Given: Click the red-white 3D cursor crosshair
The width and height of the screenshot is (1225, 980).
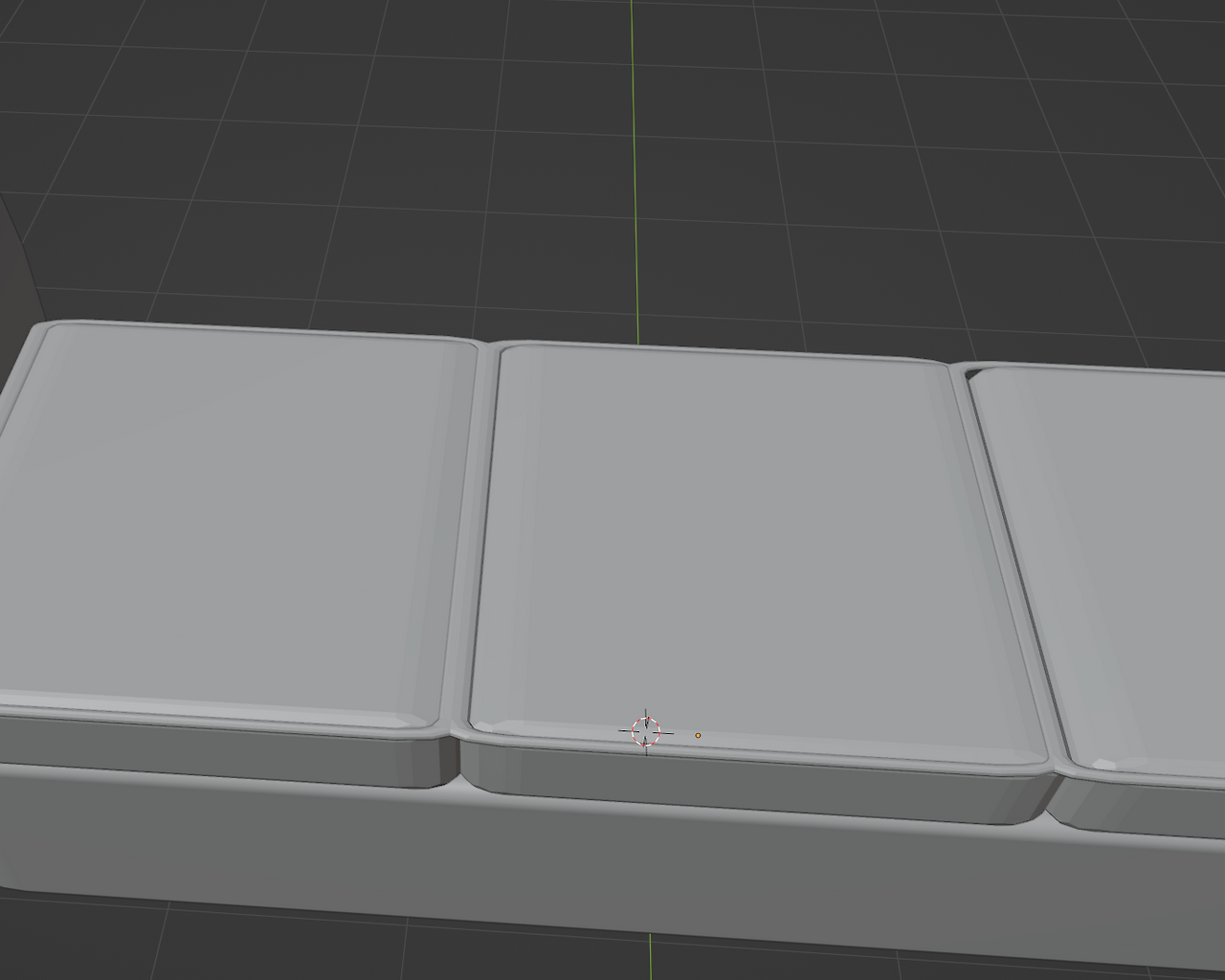Looking at the screenshot, I should 646,732.
